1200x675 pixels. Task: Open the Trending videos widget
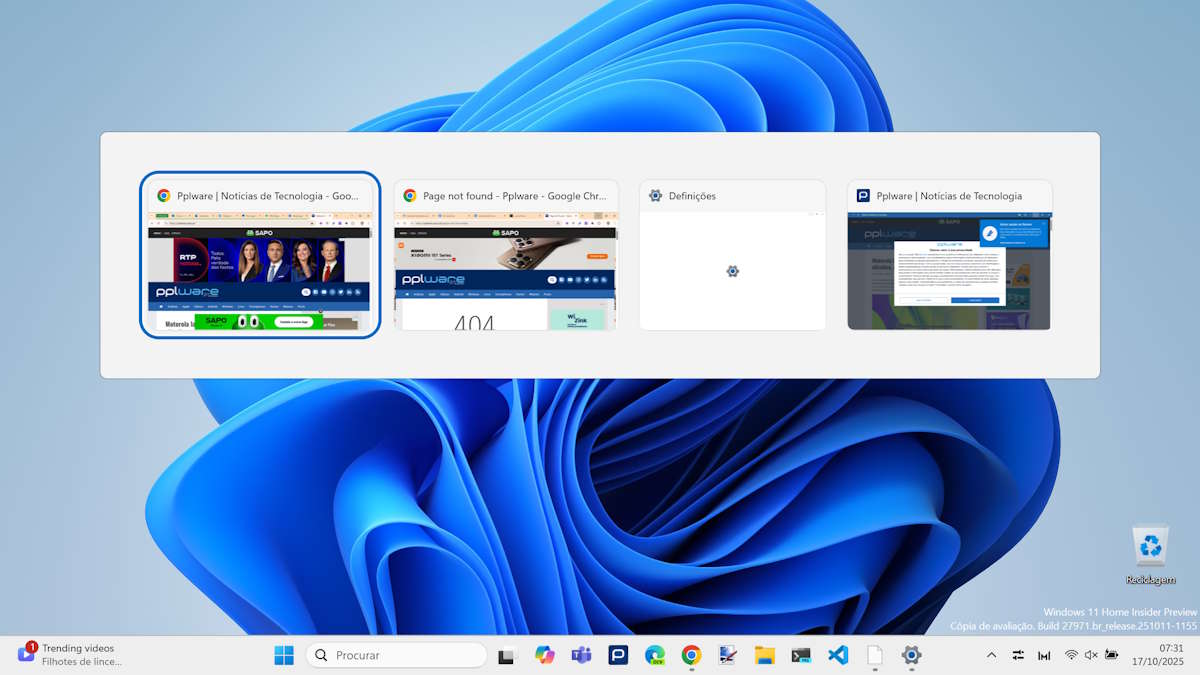click(70, 655)
